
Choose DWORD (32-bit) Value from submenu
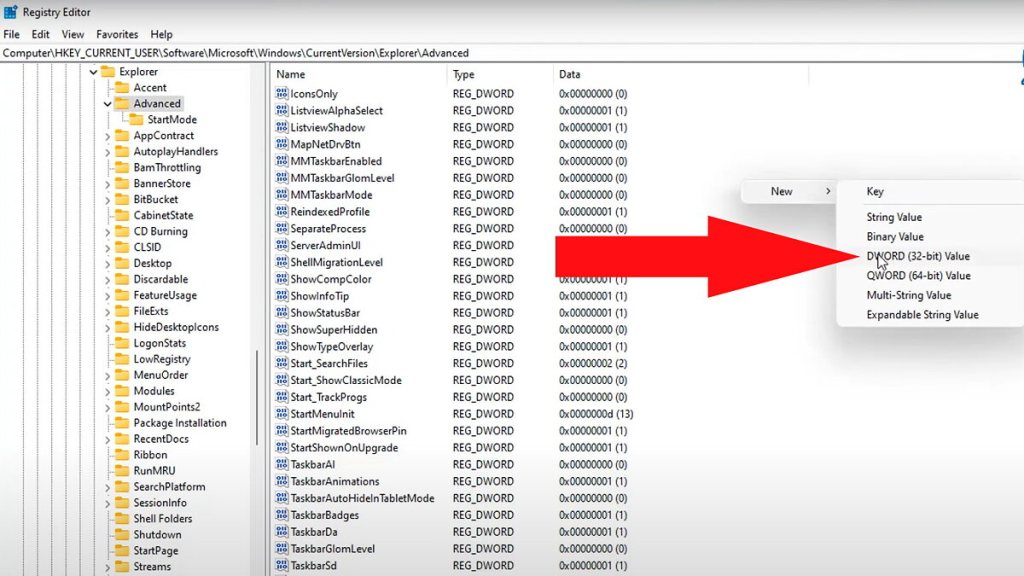(918, 256)
